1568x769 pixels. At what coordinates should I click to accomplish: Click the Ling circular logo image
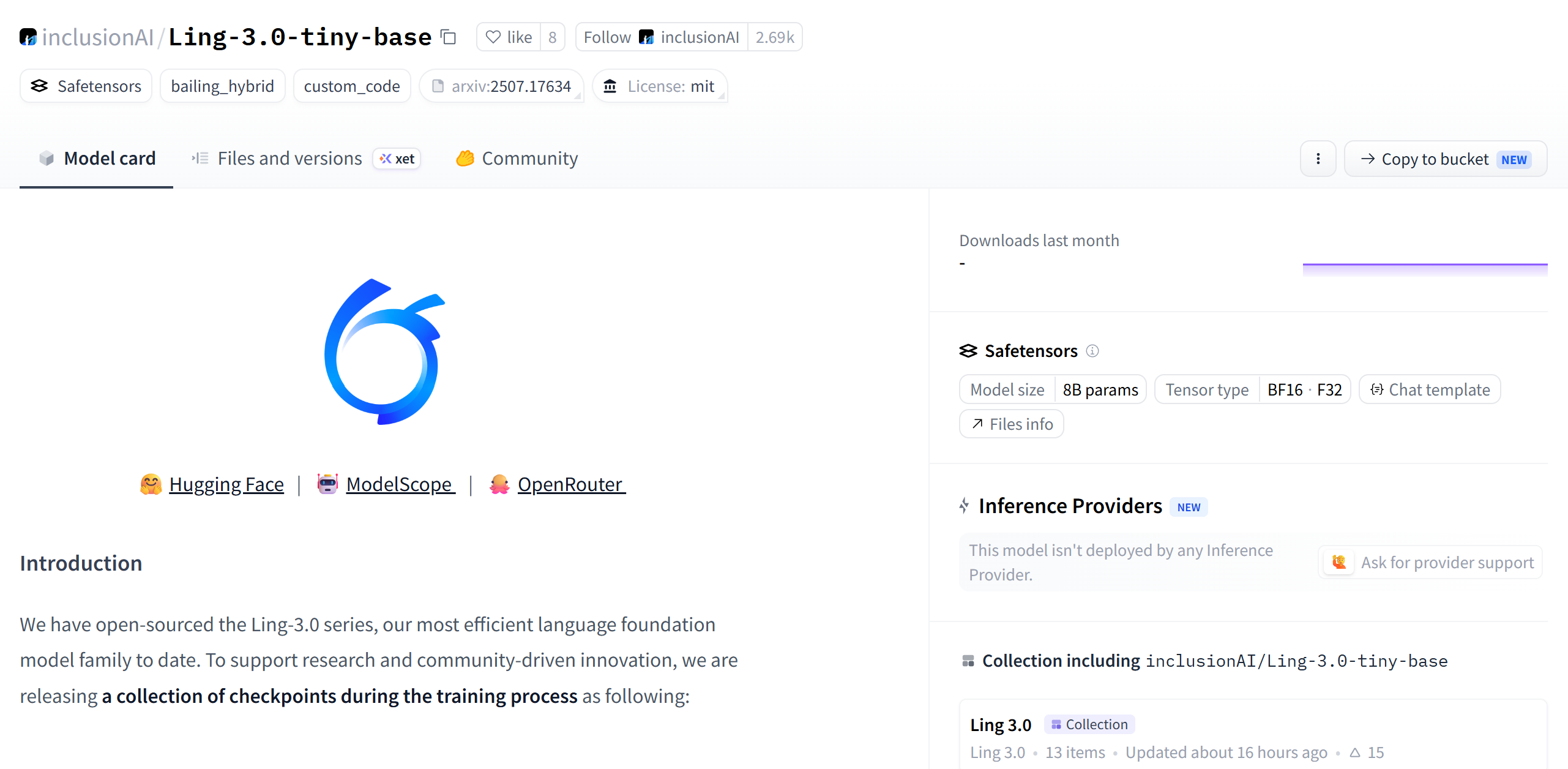click(x=384, y=351)
